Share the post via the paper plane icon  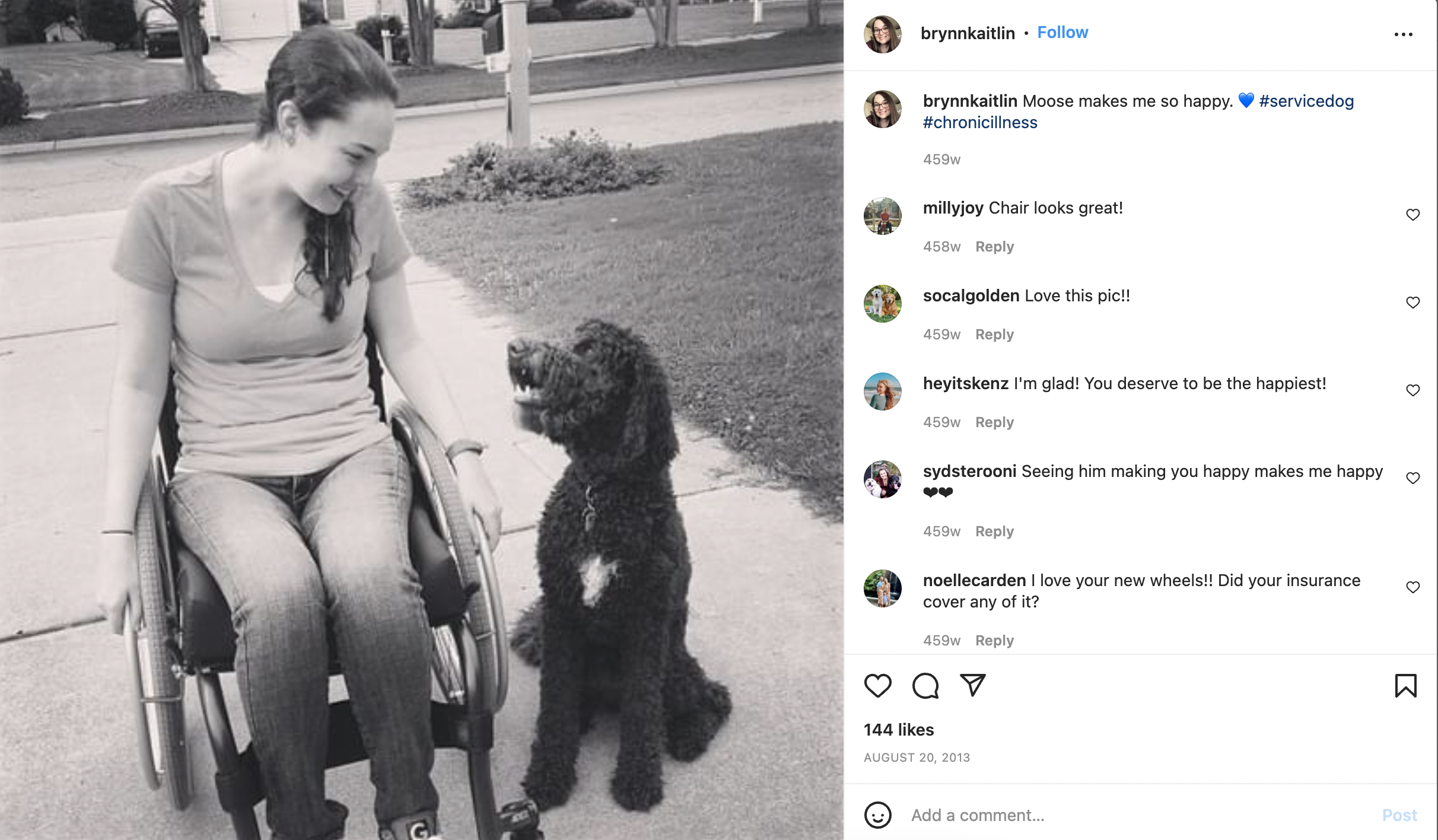973,685
